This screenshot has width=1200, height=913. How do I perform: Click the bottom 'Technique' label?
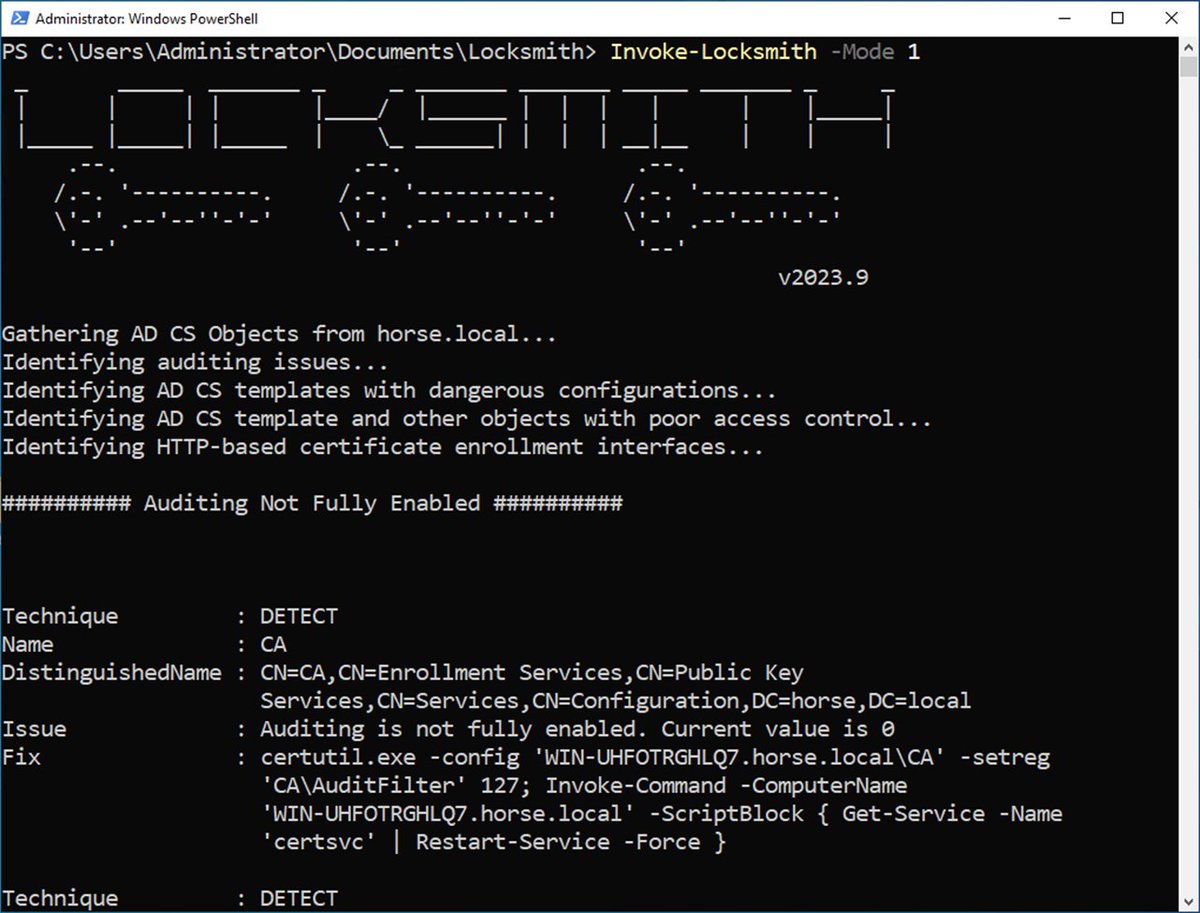coord(60,898)
